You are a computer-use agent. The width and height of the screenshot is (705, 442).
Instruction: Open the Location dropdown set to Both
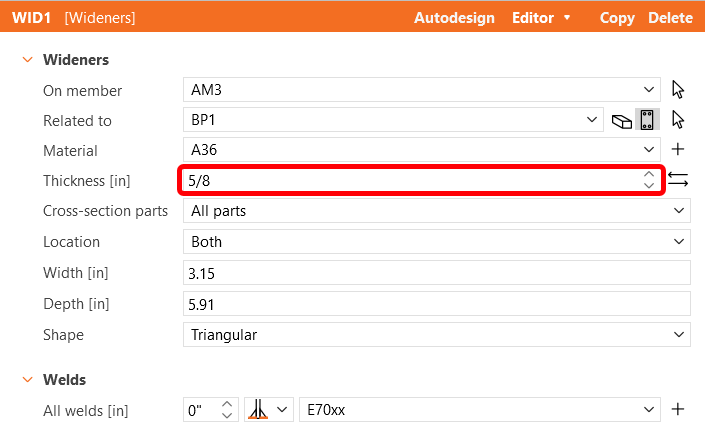pyautogui.click(x=680, y=242)
